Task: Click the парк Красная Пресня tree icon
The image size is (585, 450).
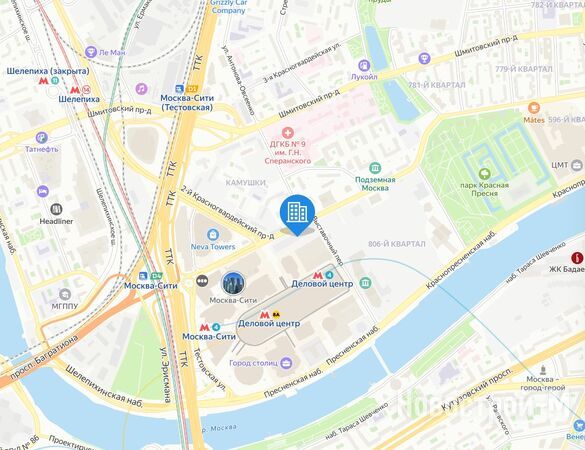Action: pos(485,174)
